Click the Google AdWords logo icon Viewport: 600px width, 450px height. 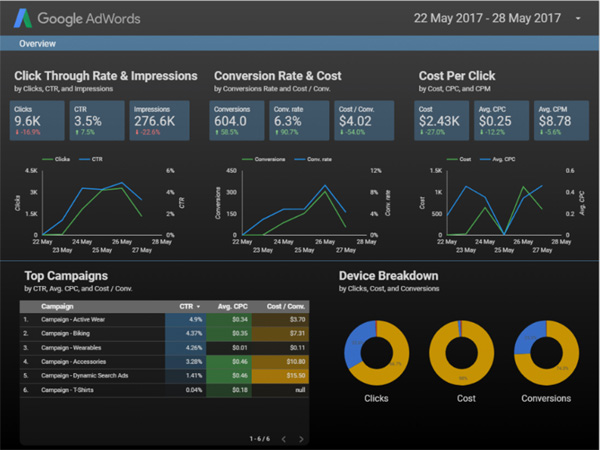[23, 18]
